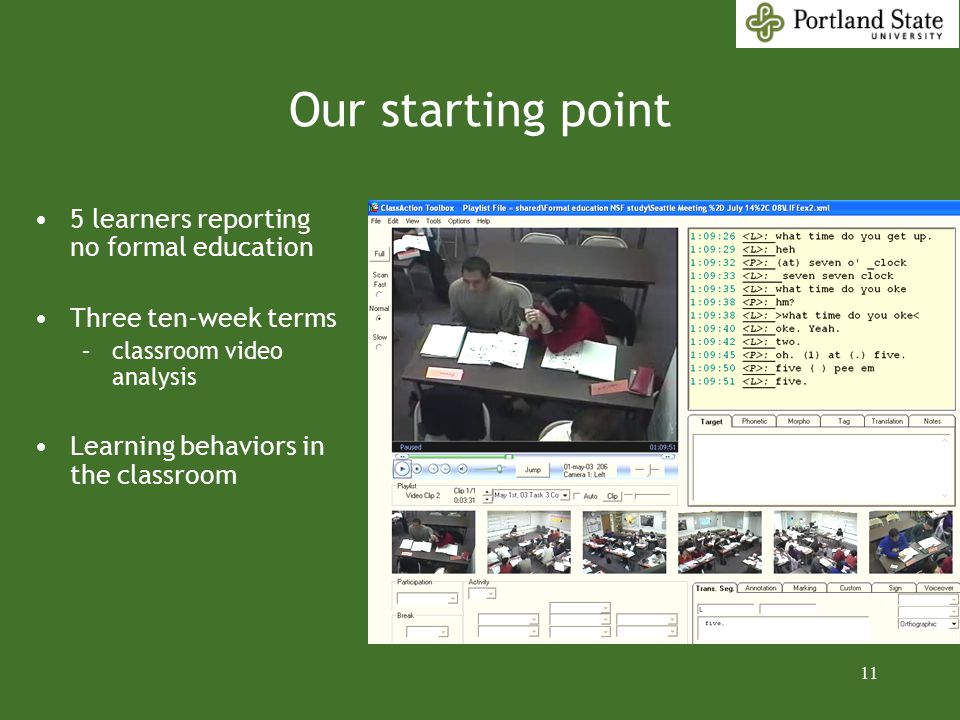Click the next-frame button in the player controls
960x720 pixels.
tap(446, 469)
